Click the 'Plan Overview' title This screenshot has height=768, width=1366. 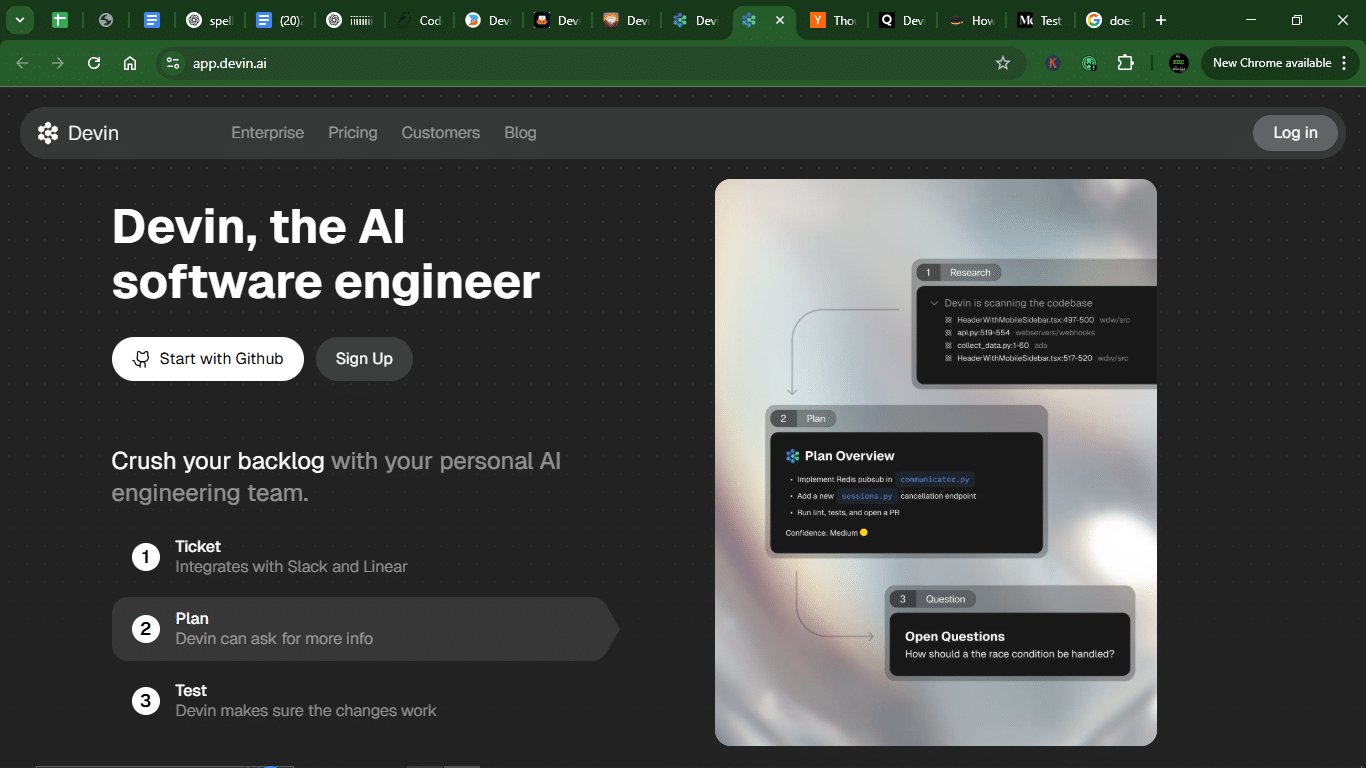pyautogui.click(x=850, y=456)
